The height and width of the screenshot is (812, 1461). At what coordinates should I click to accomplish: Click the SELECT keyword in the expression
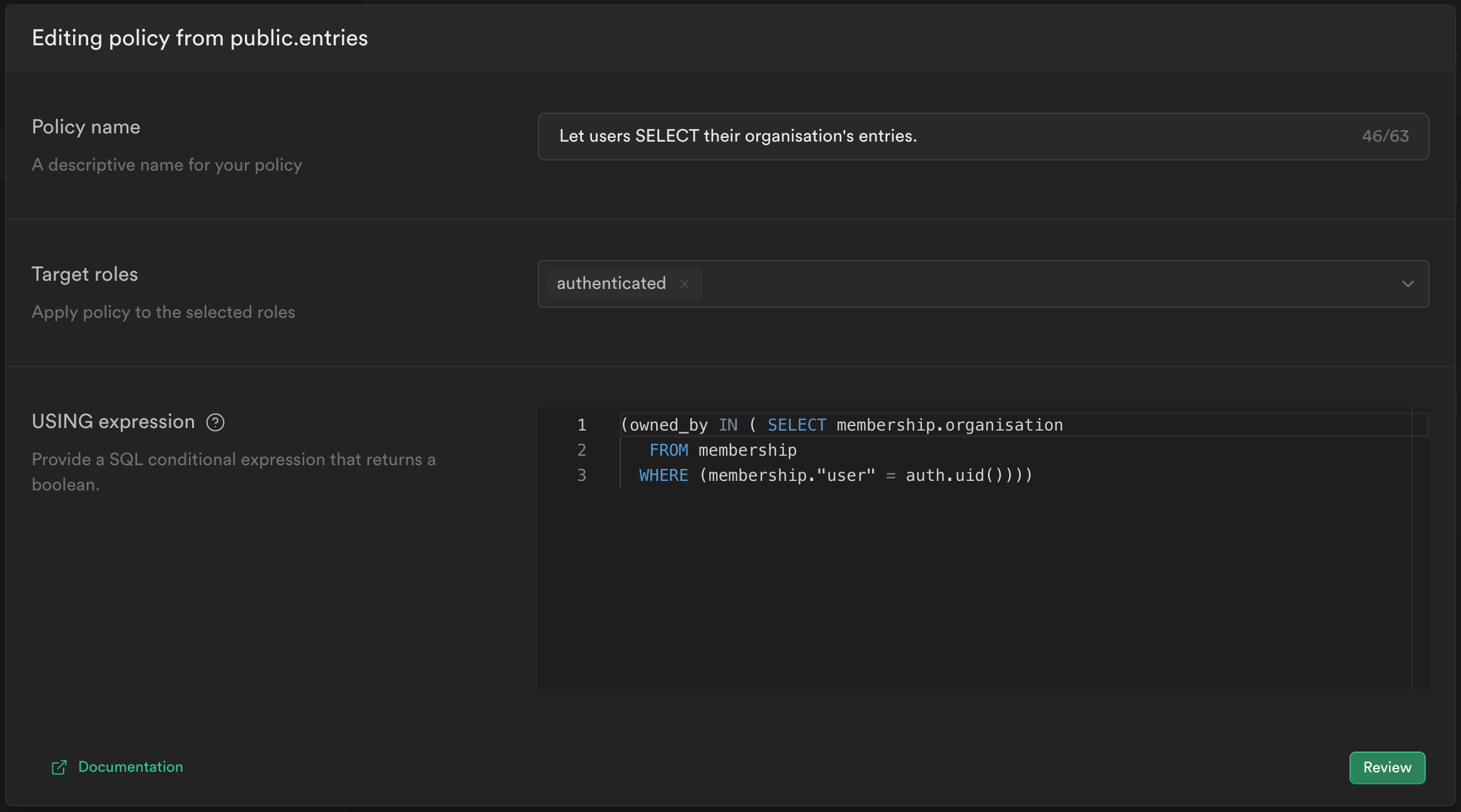796,424
